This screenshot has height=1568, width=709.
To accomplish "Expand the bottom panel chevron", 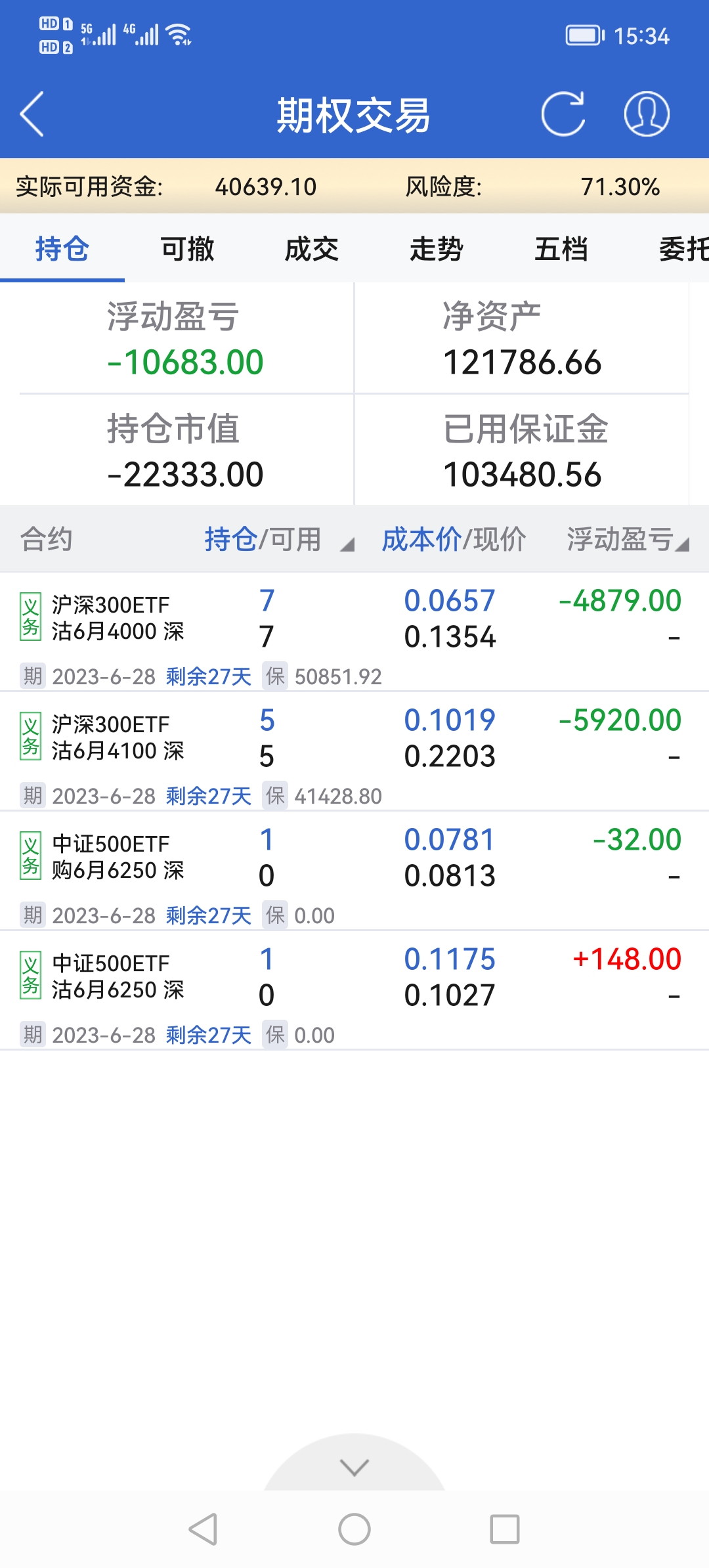I will coord(354,1467).
